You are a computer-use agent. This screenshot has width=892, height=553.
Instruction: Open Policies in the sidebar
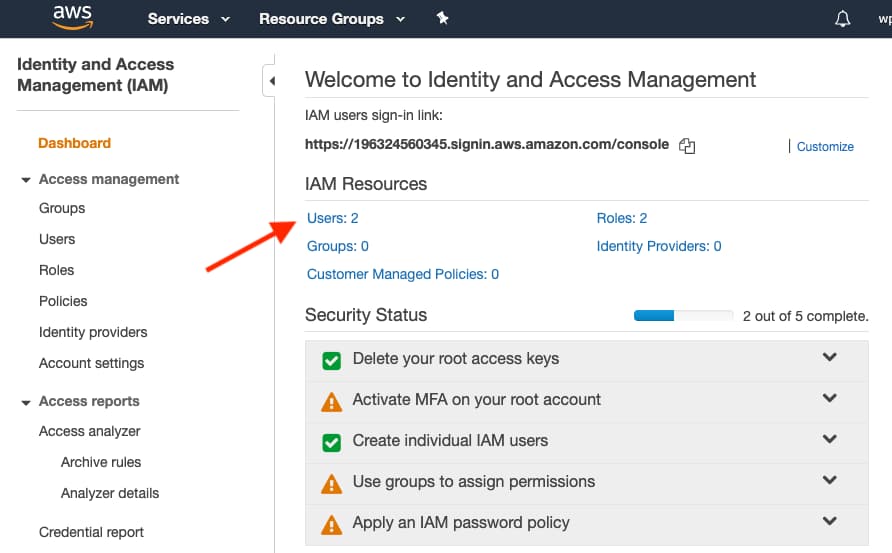click(63, 301)
